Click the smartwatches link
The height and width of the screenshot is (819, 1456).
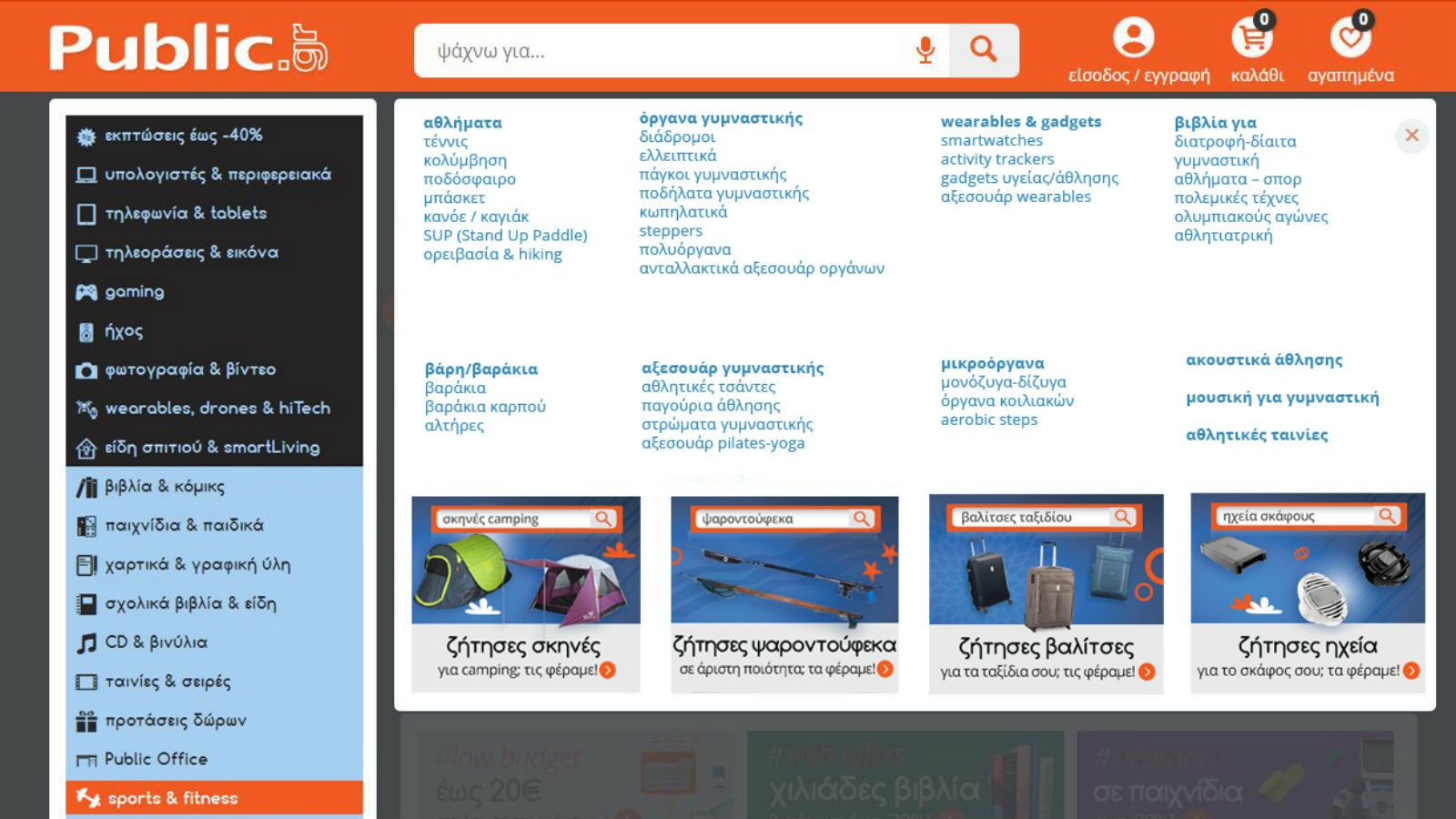tap(991, 140)
